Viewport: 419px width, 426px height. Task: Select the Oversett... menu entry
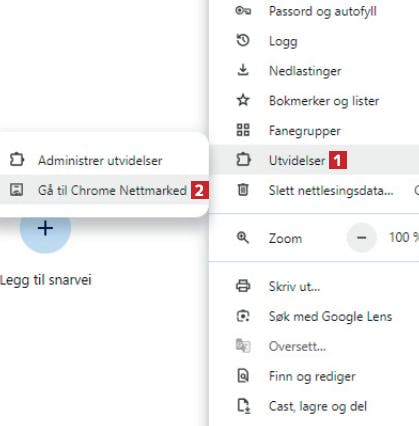click(x=315, y=346)
